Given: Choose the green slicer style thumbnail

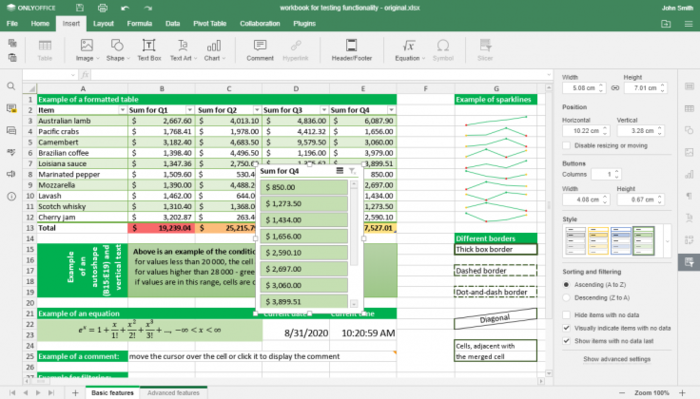Looking at the screenshot, I should point(643,241).
